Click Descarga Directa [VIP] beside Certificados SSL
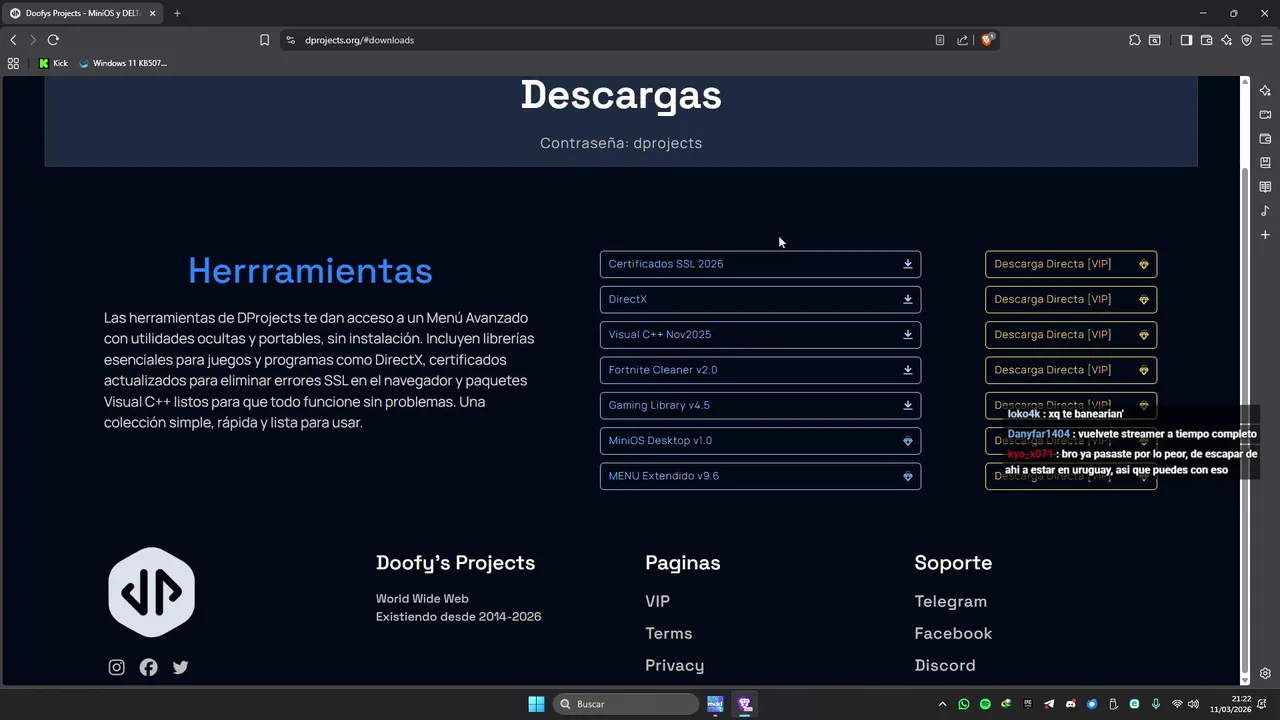Image resolution: width=1280 pixels, height=720 pixels. click(1071, 264)
